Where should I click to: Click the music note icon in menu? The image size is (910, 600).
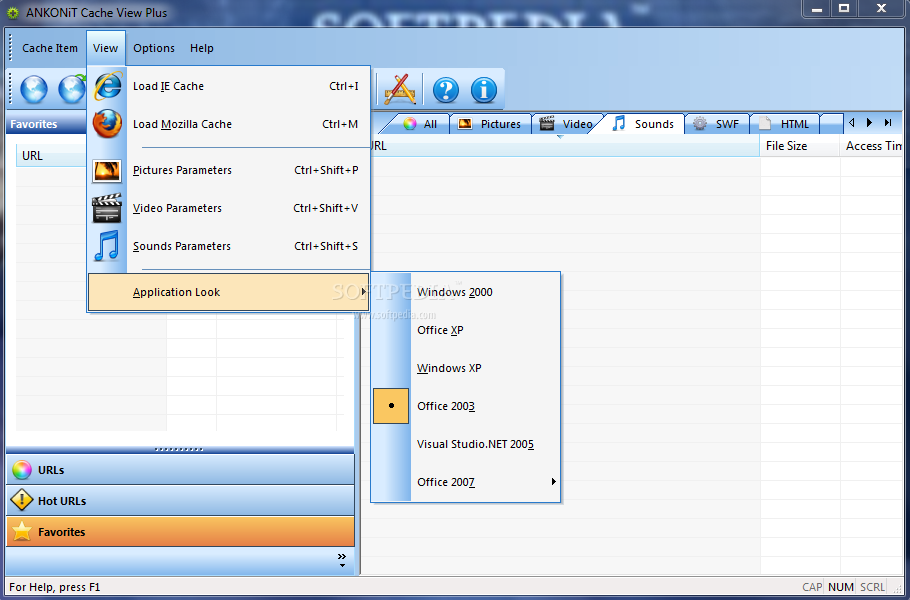[107, 246]
